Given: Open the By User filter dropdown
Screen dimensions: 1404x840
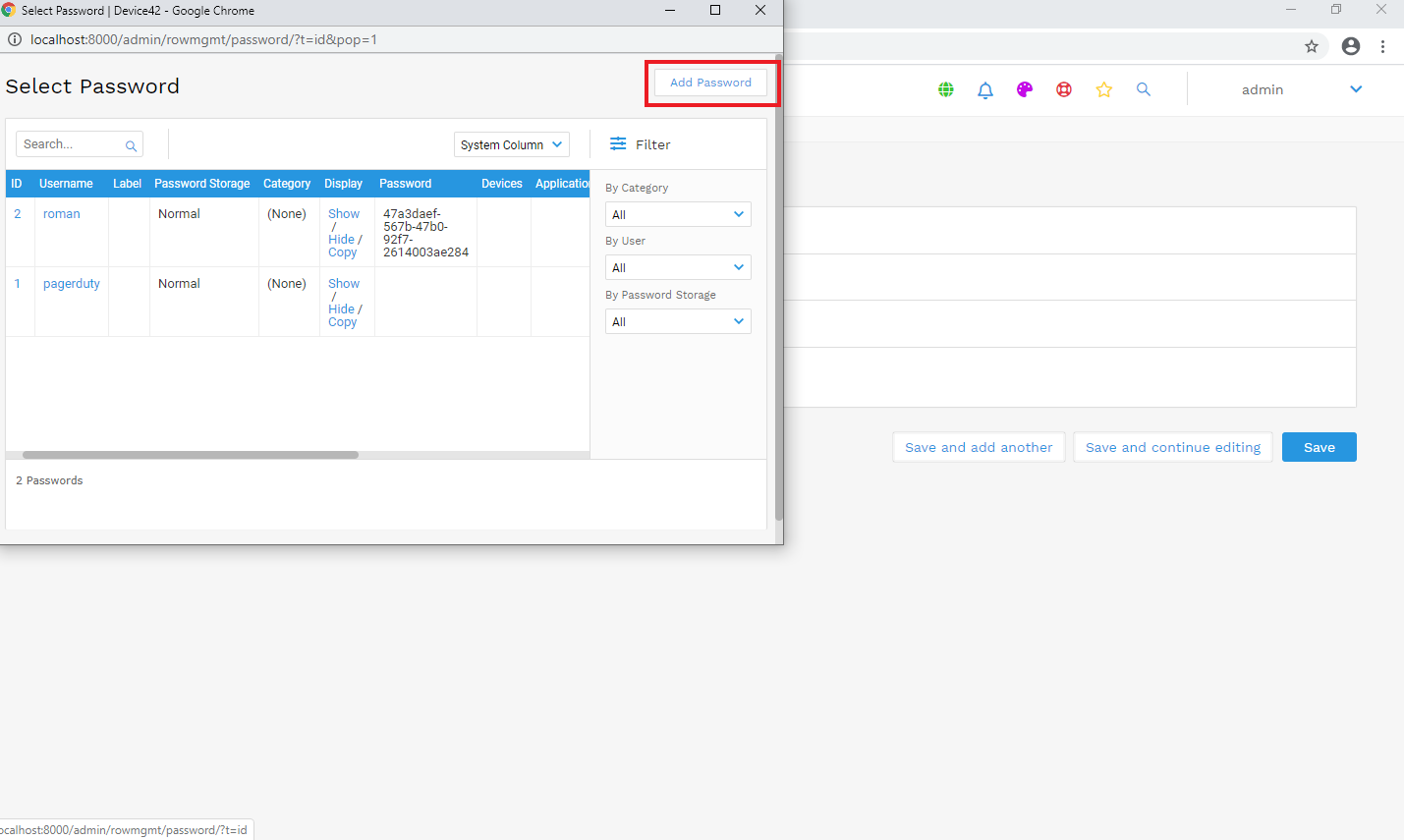Looking at the screenshot, I should 678,267.
